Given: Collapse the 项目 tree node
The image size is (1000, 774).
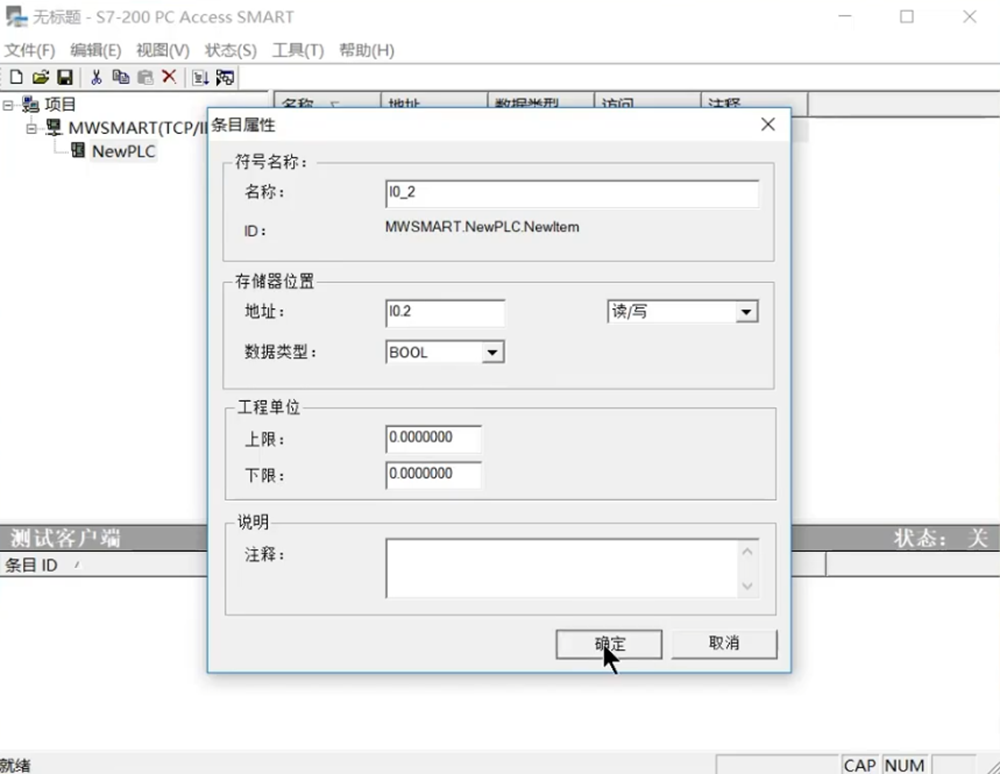Looking at the screenshot, I should pos(9,104).
